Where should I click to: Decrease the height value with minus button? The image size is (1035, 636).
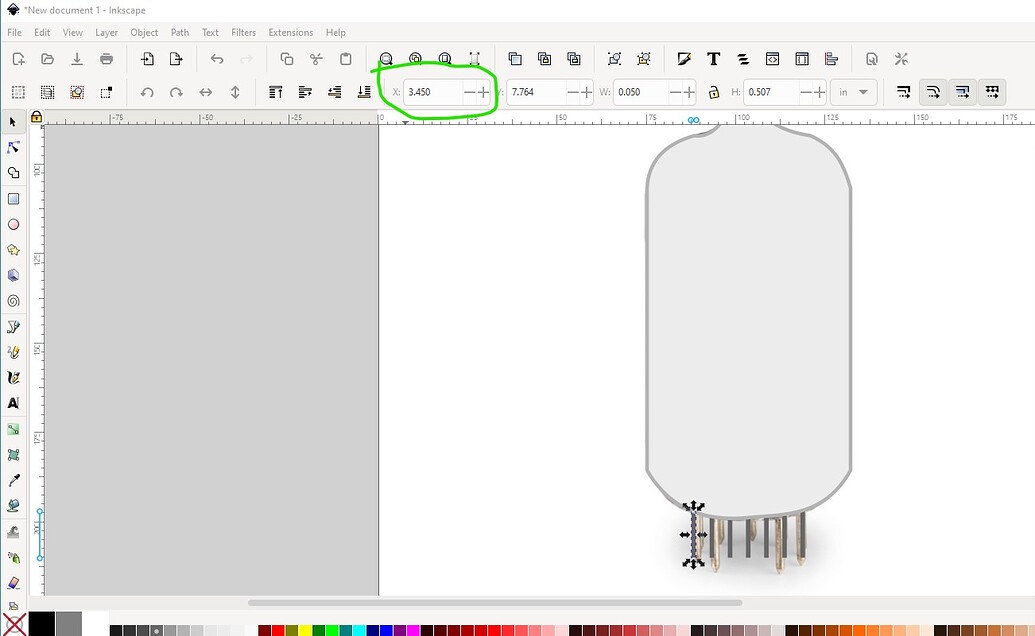tap(806, 92)
